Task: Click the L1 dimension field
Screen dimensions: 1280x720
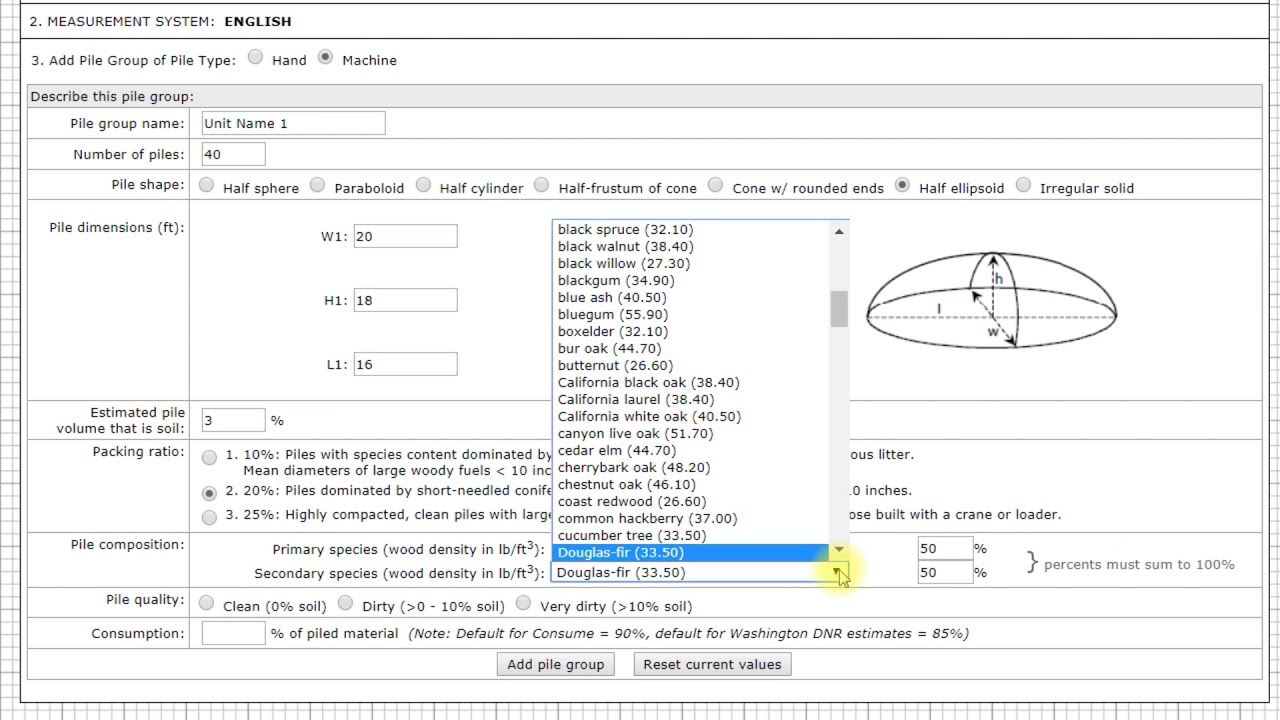Action: (x=405, y=364)
